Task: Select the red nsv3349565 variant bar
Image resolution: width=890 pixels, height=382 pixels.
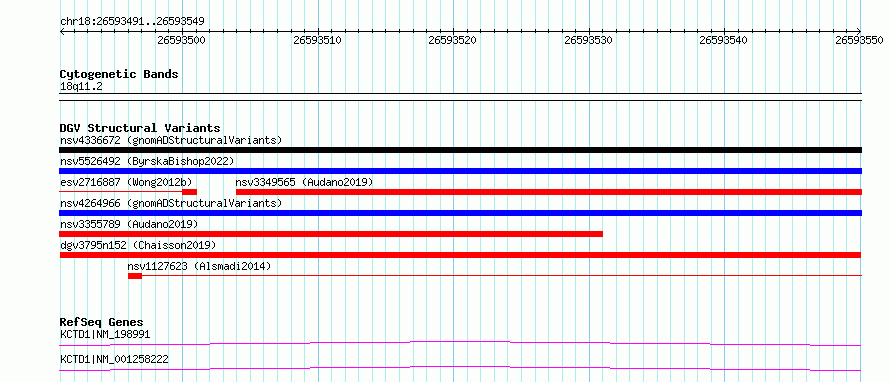Action: tap(549, 192)
